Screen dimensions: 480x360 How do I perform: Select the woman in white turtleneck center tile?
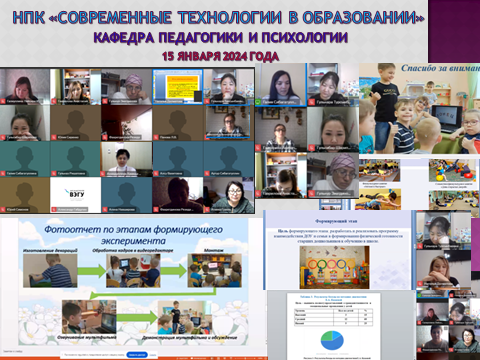[126, 159]
